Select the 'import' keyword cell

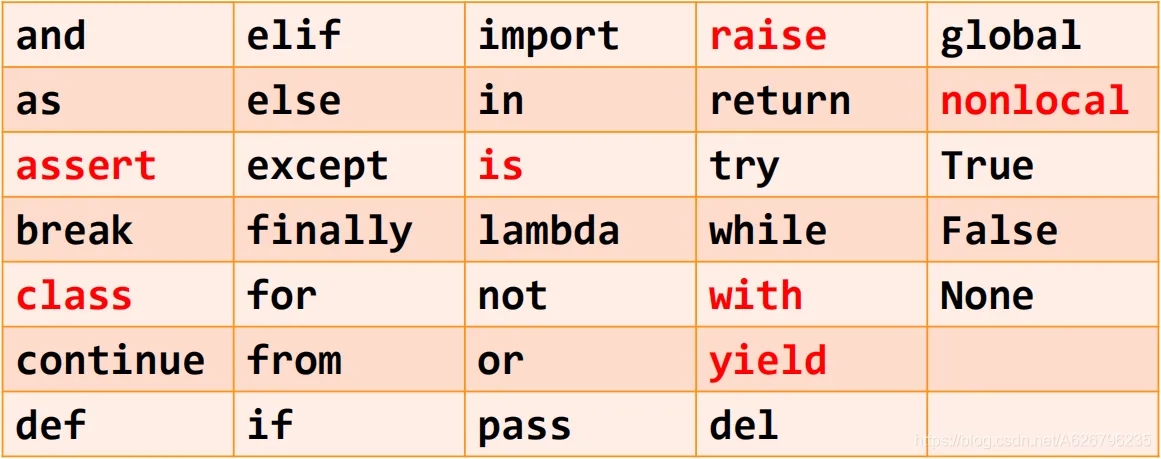[580, 35]
